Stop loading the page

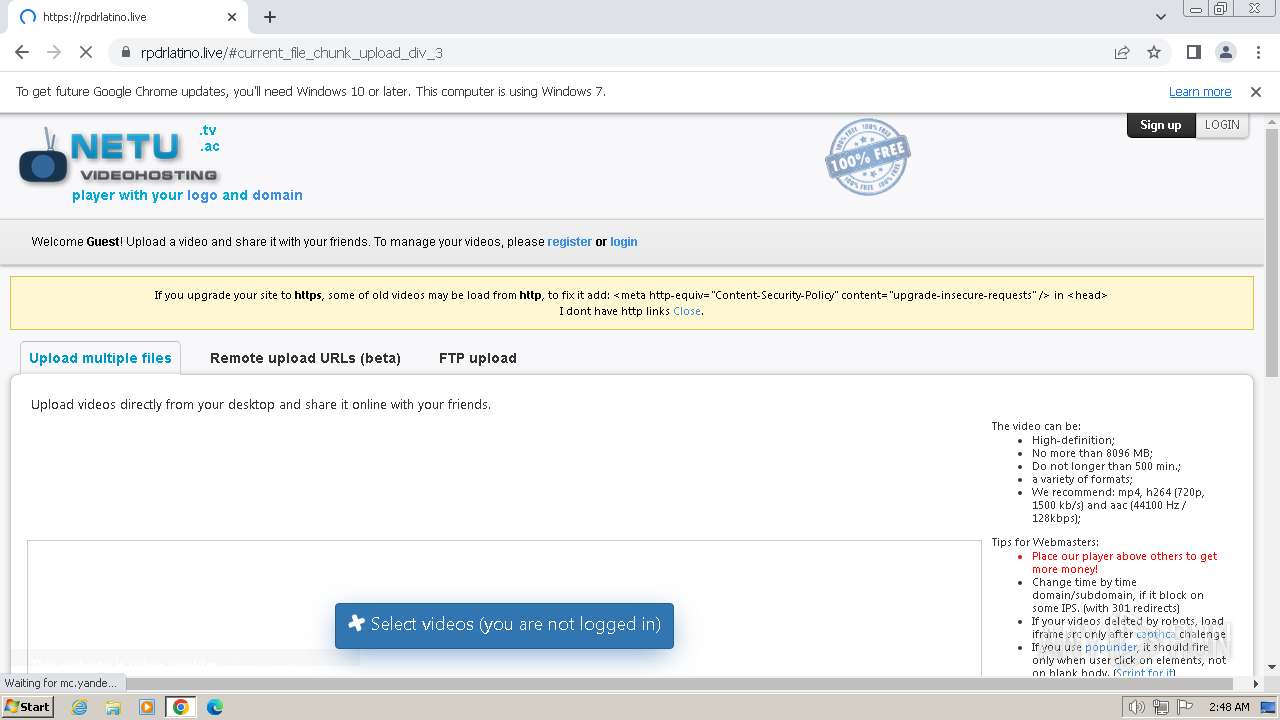(85, 52)
